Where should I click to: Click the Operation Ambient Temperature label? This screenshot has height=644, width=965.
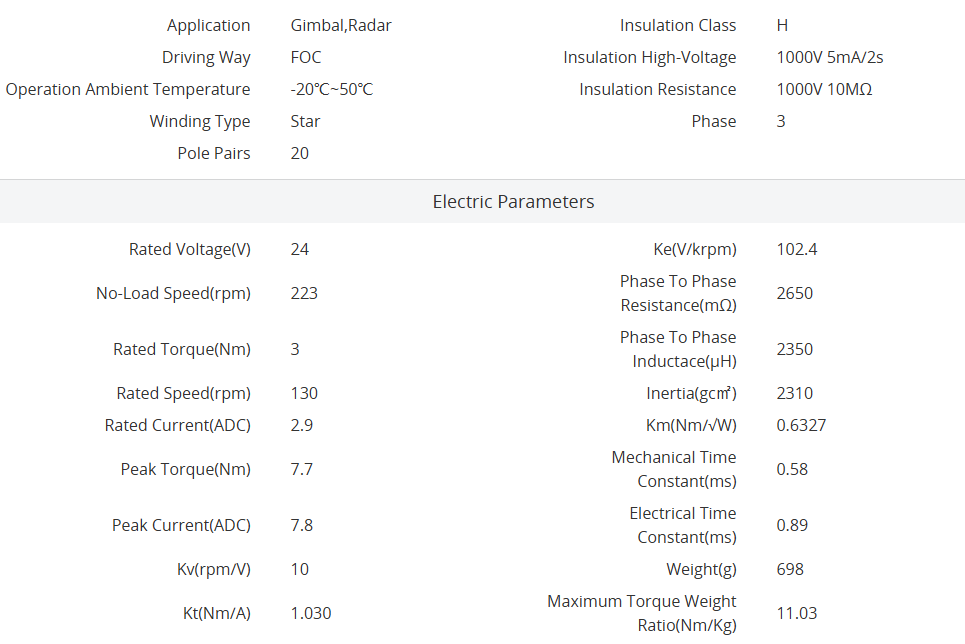click(128, 90)
